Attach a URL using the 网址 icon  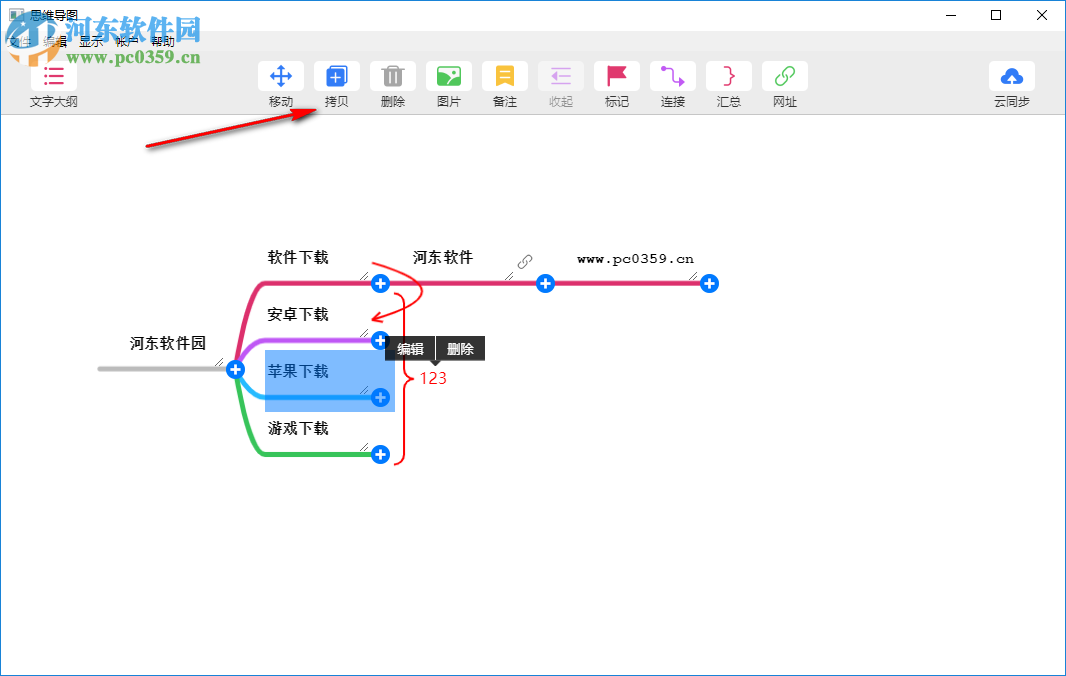click(785, 76)
